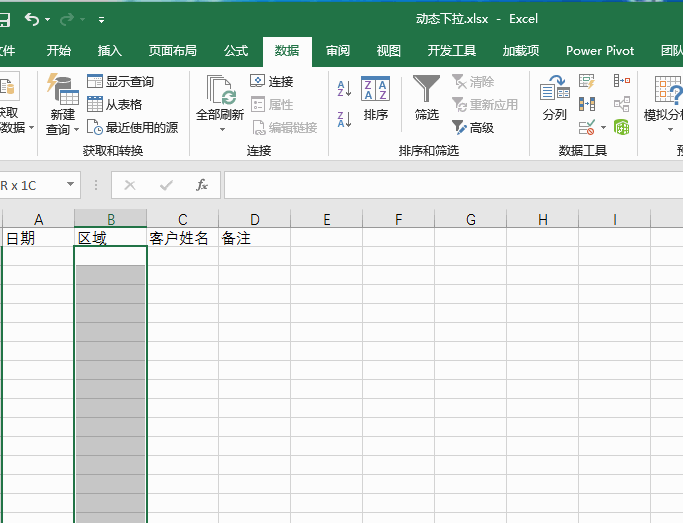Click the 清除 filter button
The height and width of the screenshot is (523, 683).
tap(473, 81)
